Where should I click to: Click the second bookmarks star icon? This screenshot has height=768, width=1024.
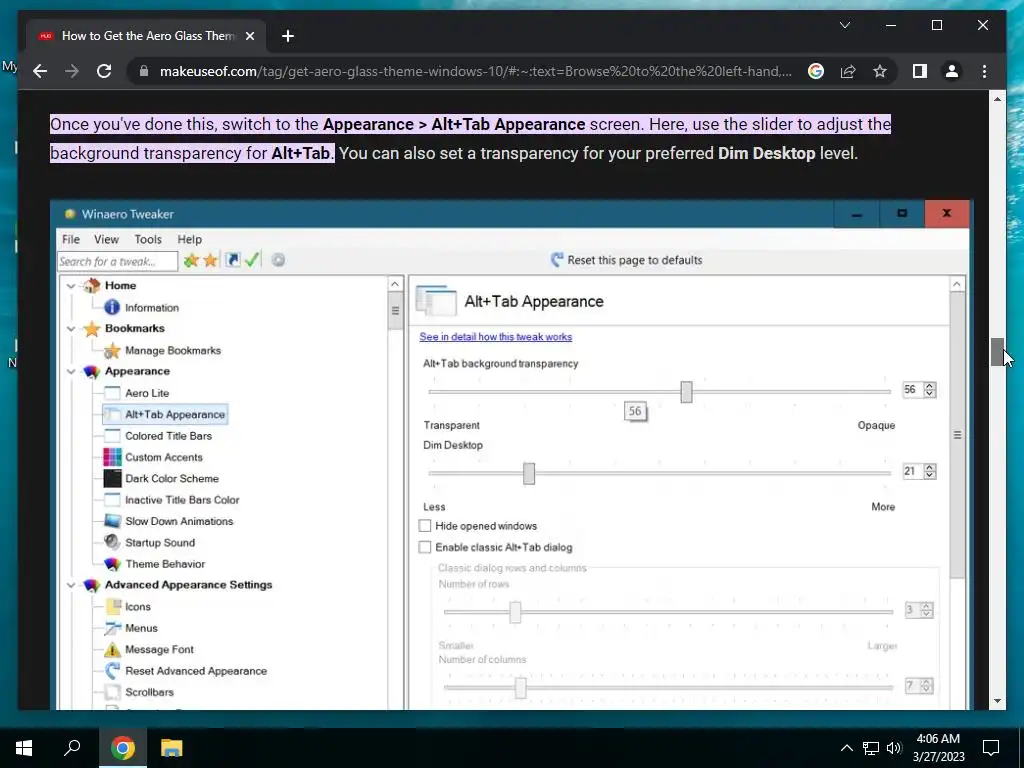click(x=210, y=261)
